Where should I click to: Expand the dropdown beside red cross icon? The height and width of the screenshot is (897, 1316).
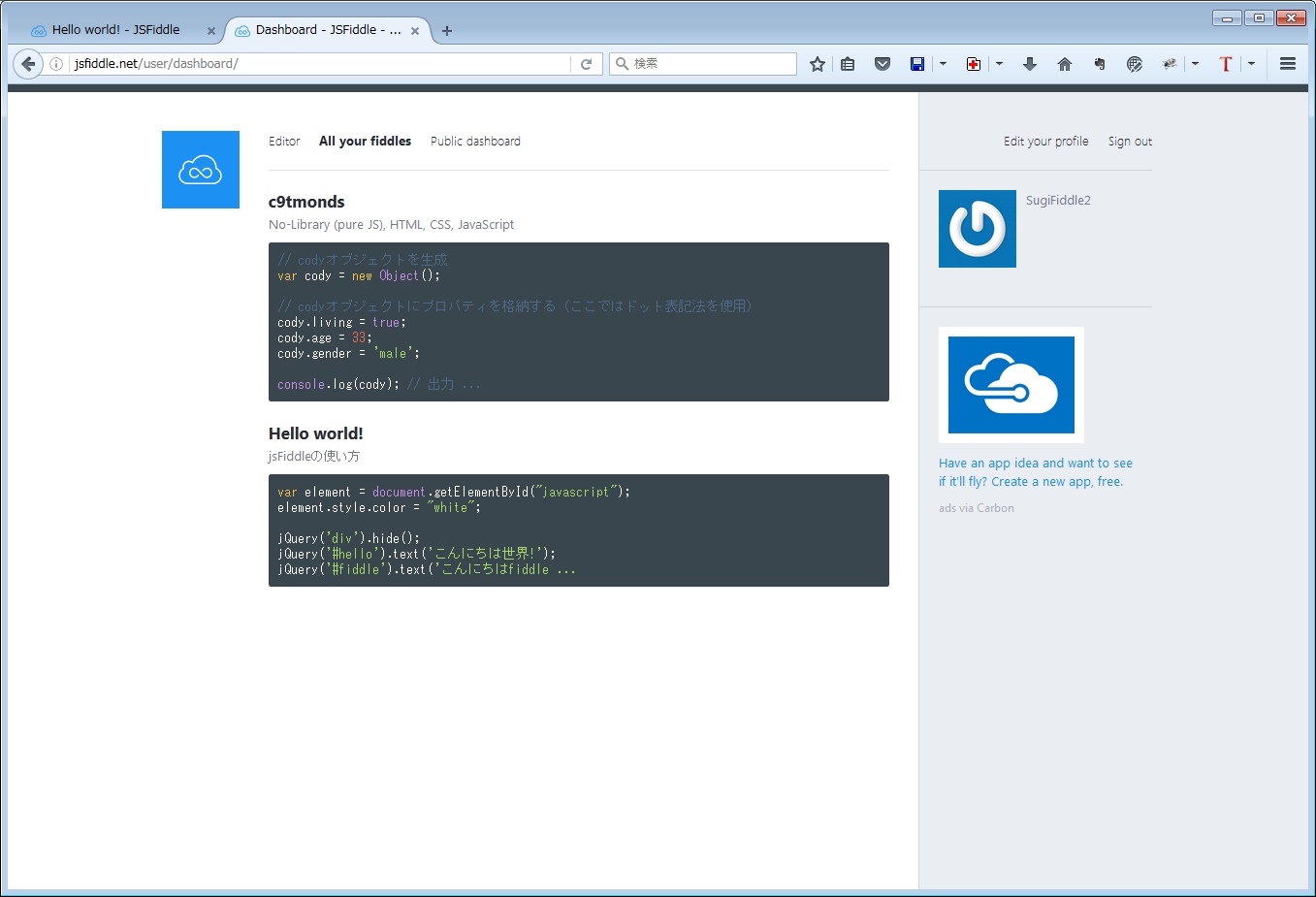tap(999, 64)
